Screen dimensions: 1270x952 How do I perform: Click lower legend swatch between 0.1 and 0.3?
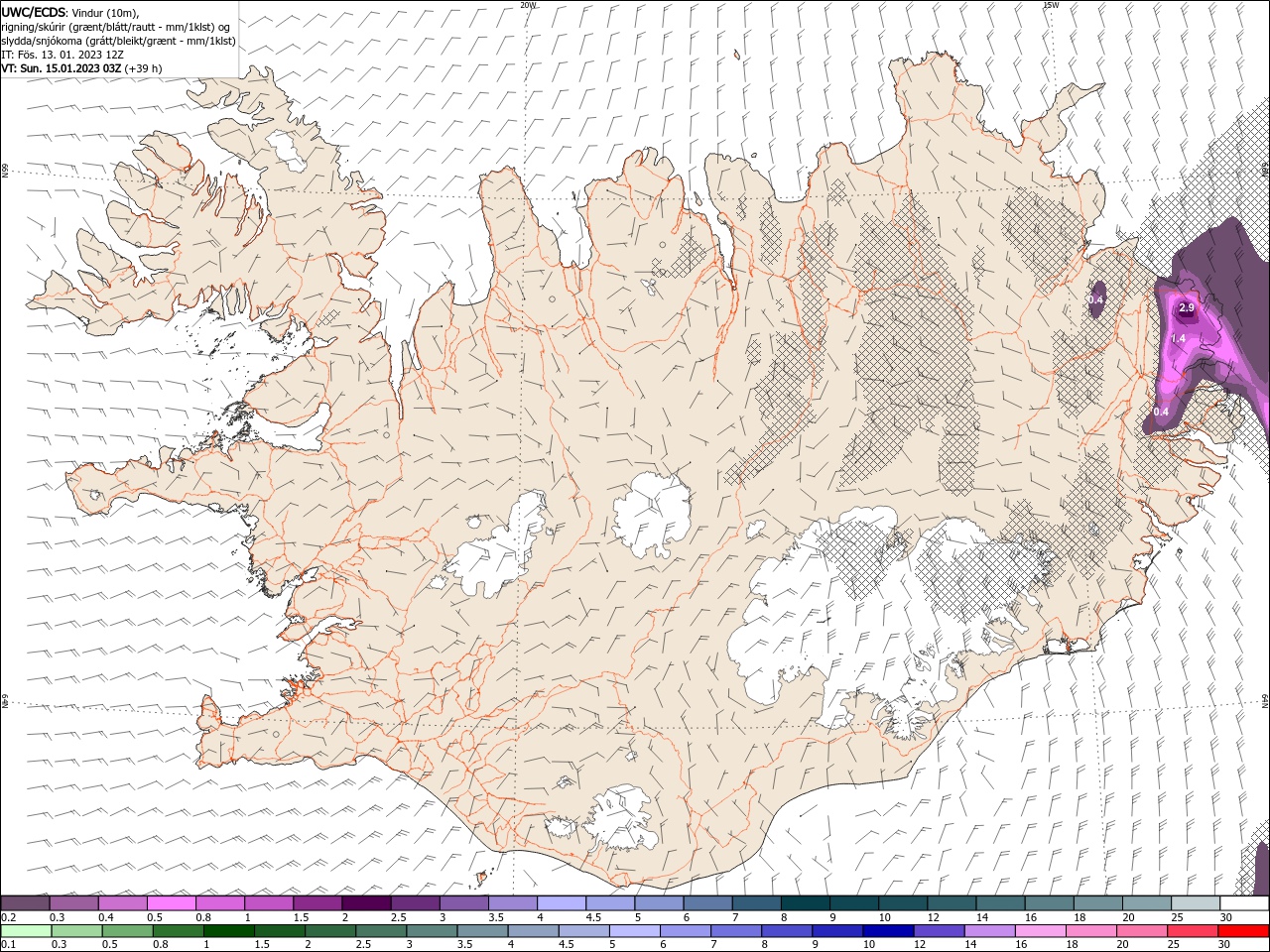[x=26, y=931]
